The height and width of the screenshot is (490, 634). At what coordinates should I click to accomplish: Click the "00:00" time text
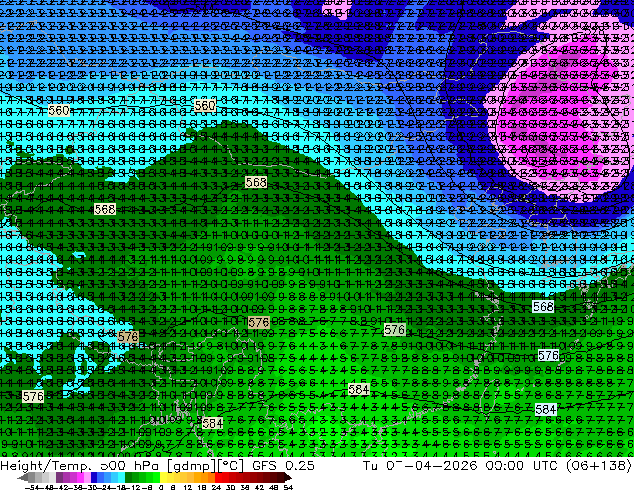tap(505, 465)
